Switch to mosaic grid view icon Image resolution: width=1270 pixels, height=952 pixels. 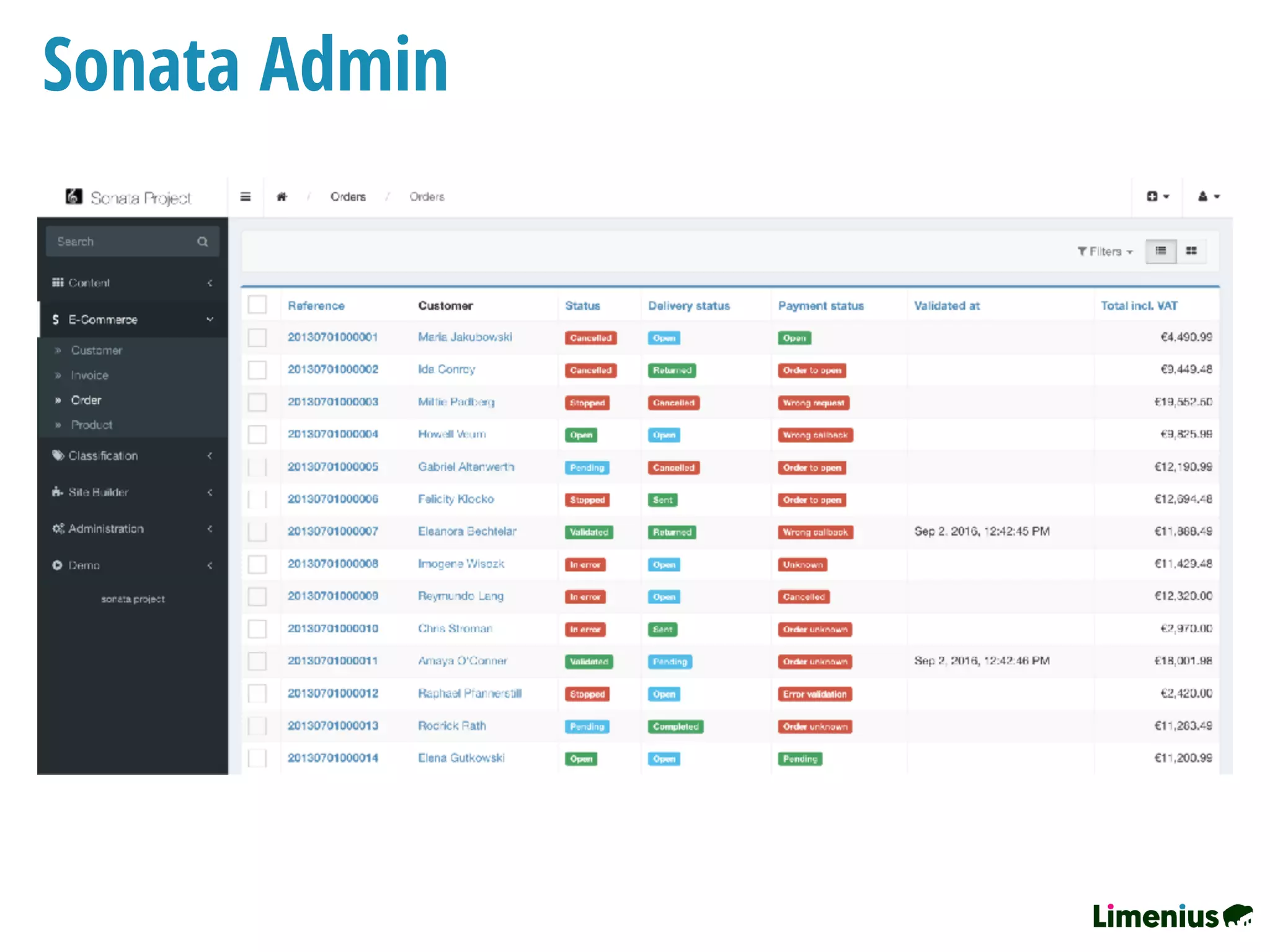pyautogui.click(x=1191, y=251)
